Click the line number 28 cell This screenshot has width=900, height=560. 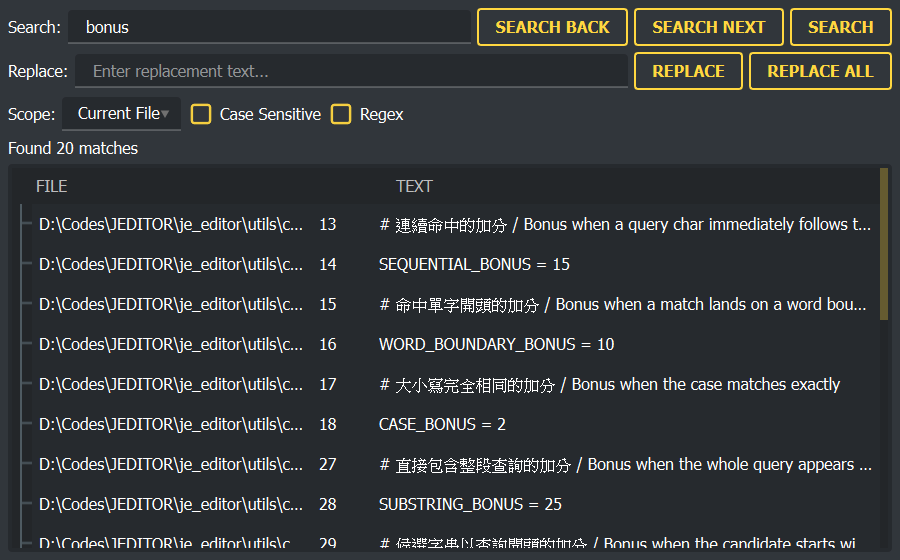328,504
